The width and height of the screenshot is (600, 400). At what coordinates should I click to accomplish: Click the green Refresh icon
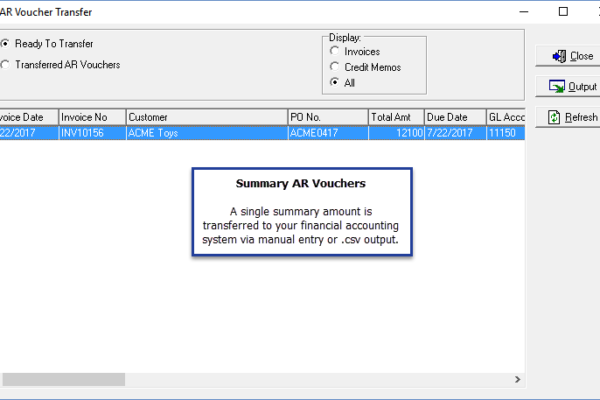click(x=554, y=117)
